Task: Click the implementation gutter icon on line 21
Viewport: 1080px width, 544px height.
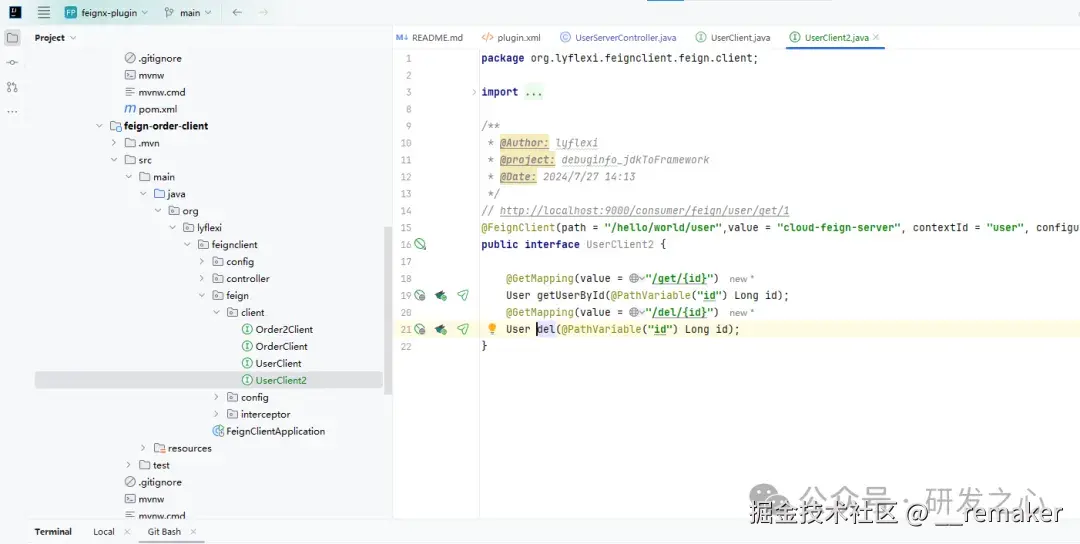Action: coord(419,329)
